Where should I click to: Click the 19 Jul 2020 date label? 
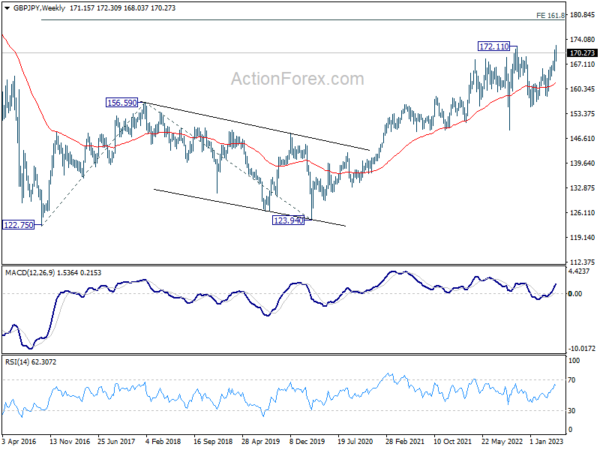(355, 441)
